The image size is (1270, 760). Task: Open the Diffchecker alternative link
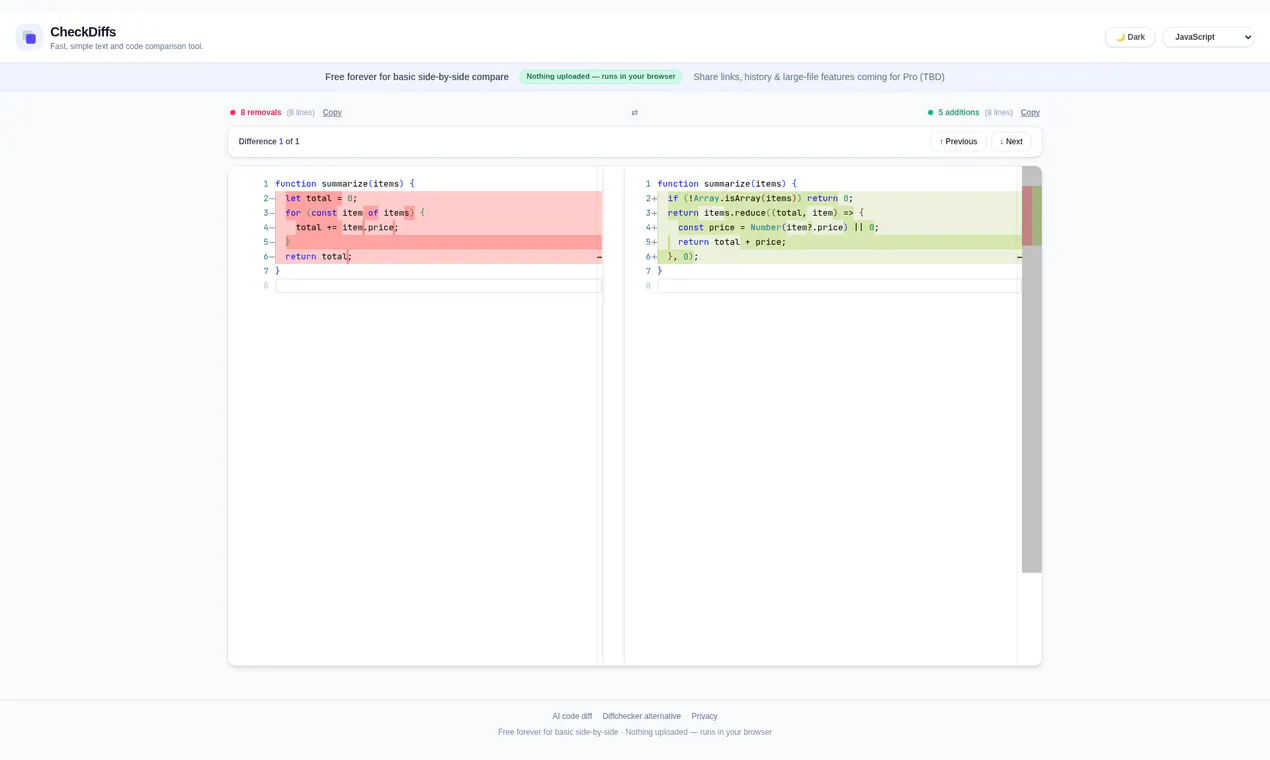(641, 716)
